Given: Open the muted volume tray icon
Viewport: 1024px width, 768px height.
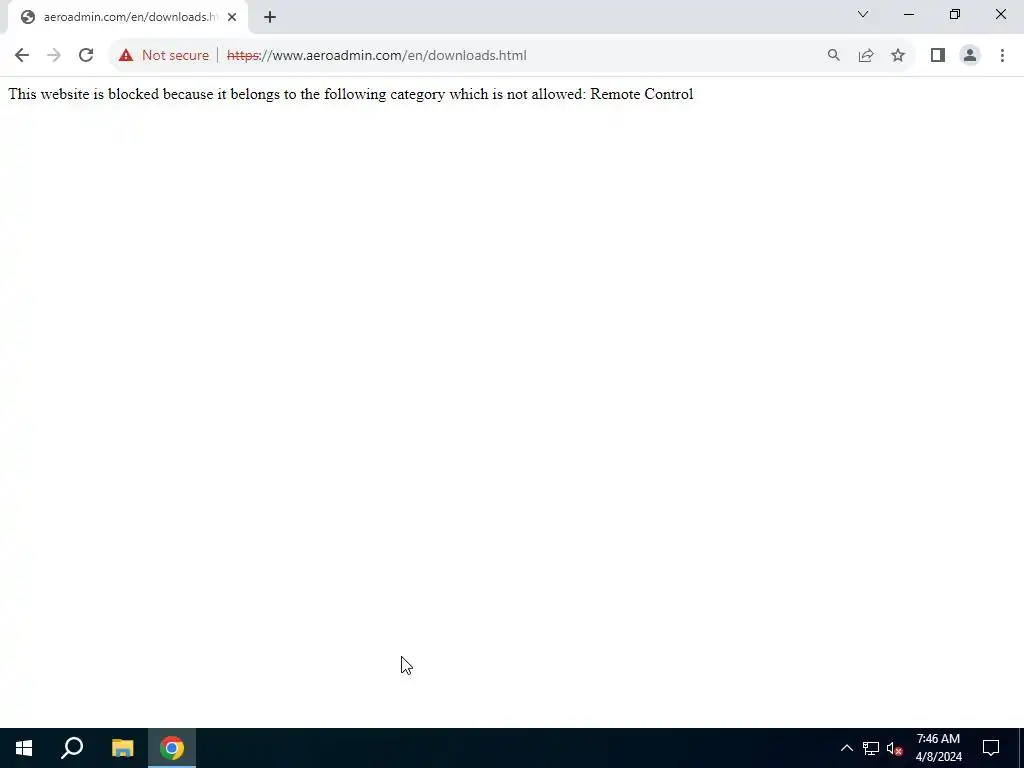Looking at the screenshot, I should [x=895, y=748].
